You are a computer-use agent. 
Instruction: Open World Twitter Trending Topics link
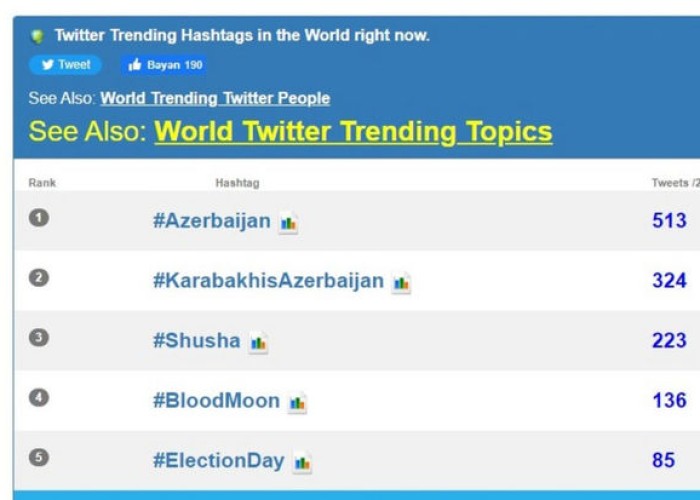point(353,132)
